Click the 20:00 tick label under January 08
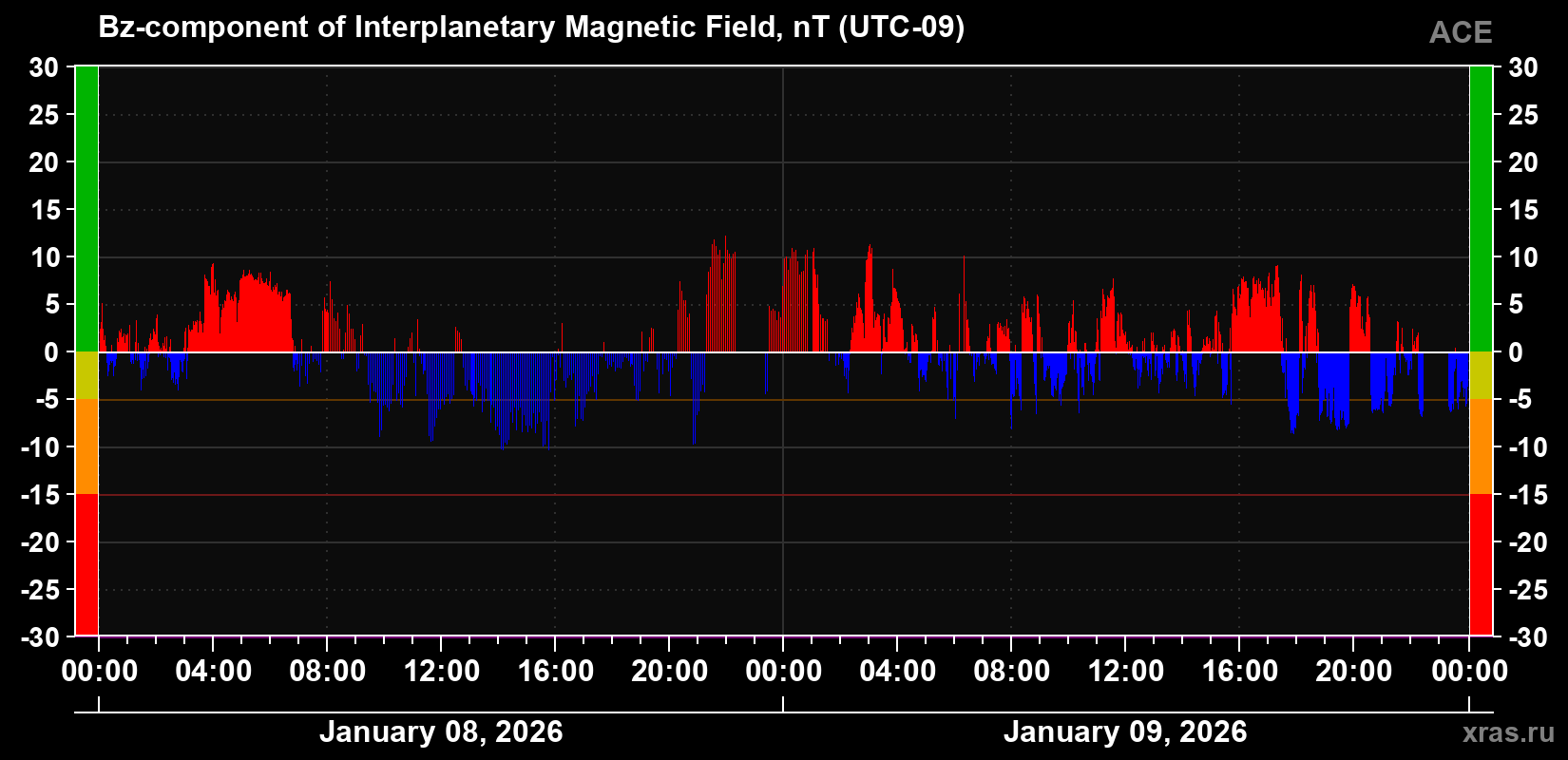 pos(669,672)
